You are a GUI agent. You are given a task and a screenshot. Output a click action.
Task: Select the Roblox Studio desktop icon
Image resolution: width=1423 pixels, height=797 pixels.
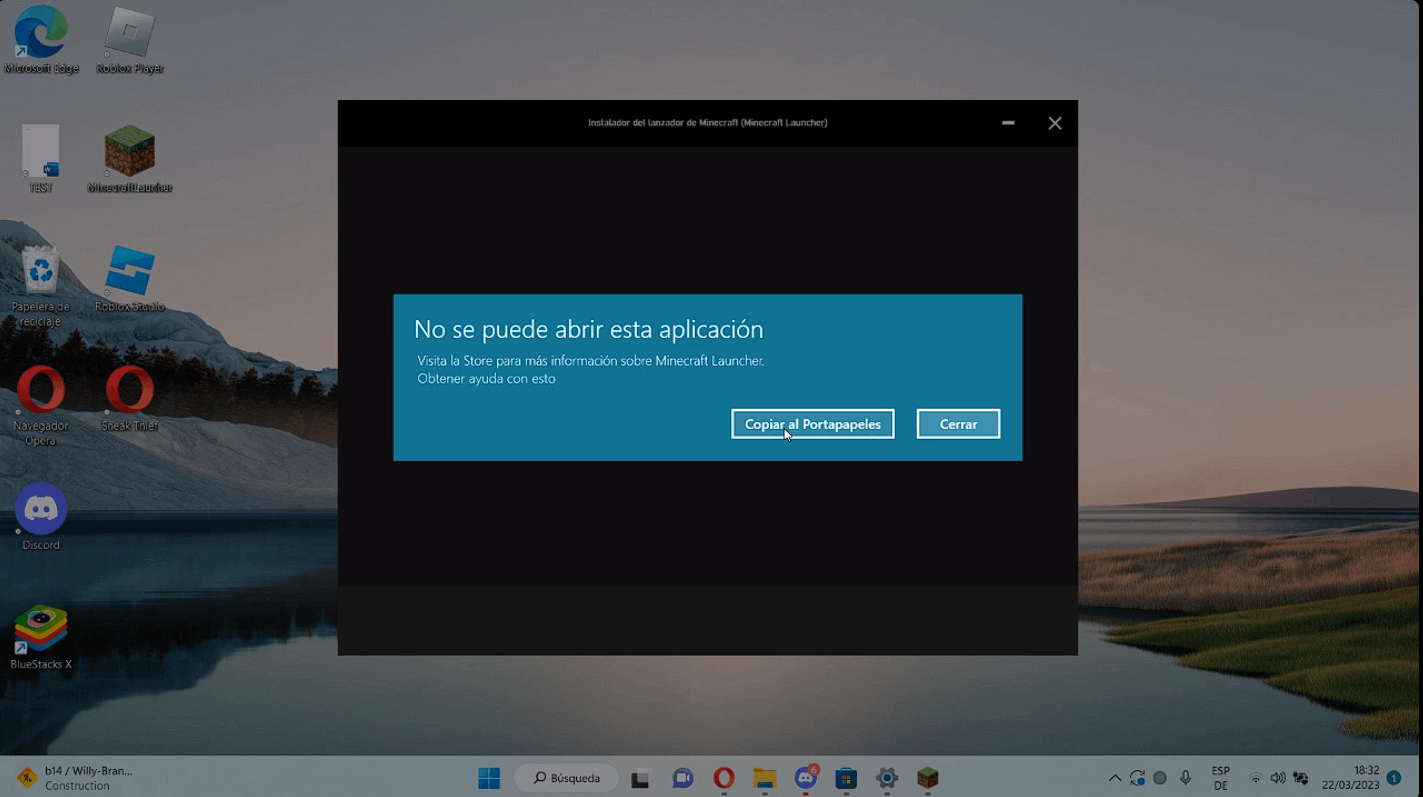[x=130, y=279]
